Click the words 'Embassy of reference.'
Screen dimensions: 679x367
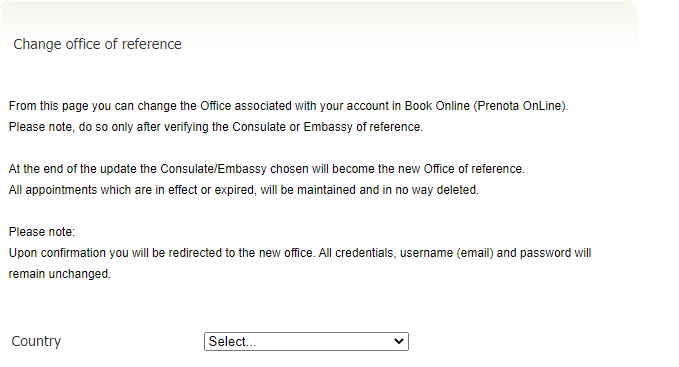[363, 127]
